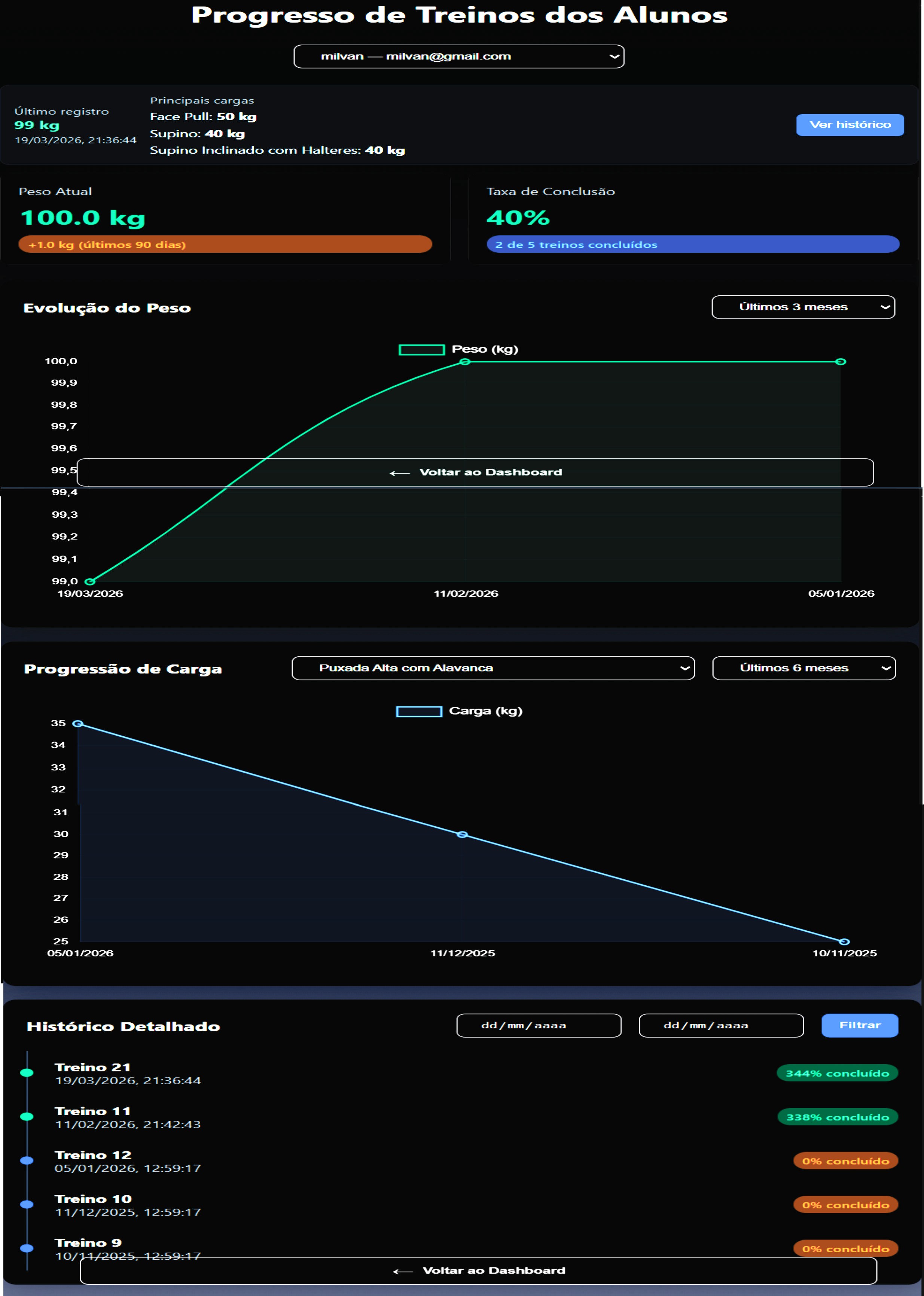
Task: Open the student selector dropdown for milvan
Action: pyautogui.click(x=458, y=57)
